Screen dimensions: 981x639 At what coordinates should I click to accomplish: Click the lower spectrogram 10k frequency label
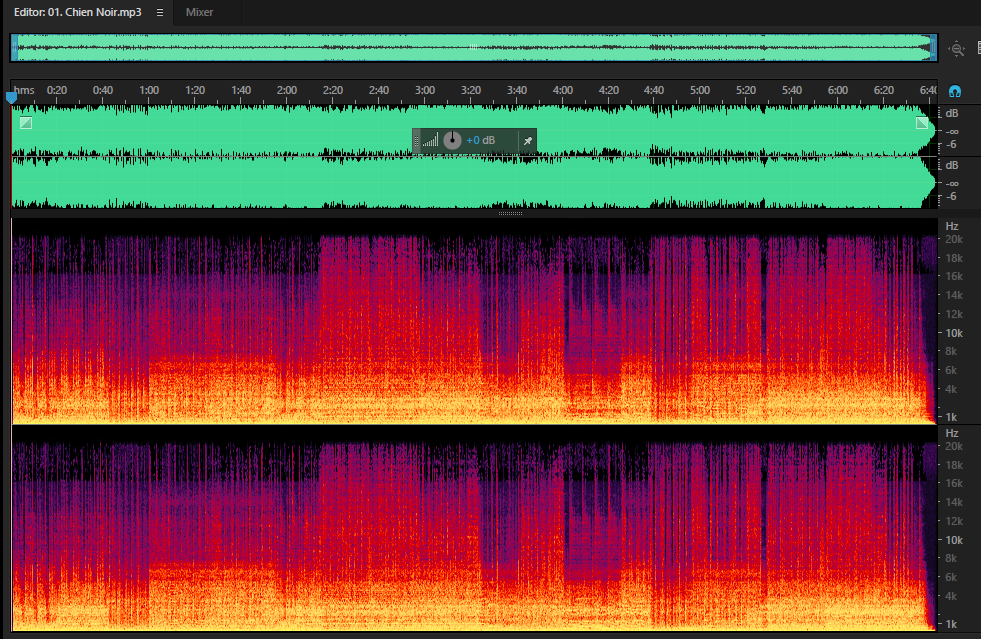pyautogui.click(x=954, y=540)
